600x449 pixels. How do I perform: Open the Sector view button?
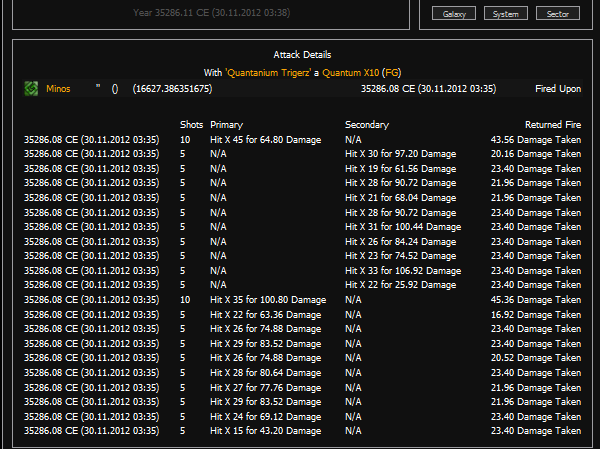[x=558, y=14]
